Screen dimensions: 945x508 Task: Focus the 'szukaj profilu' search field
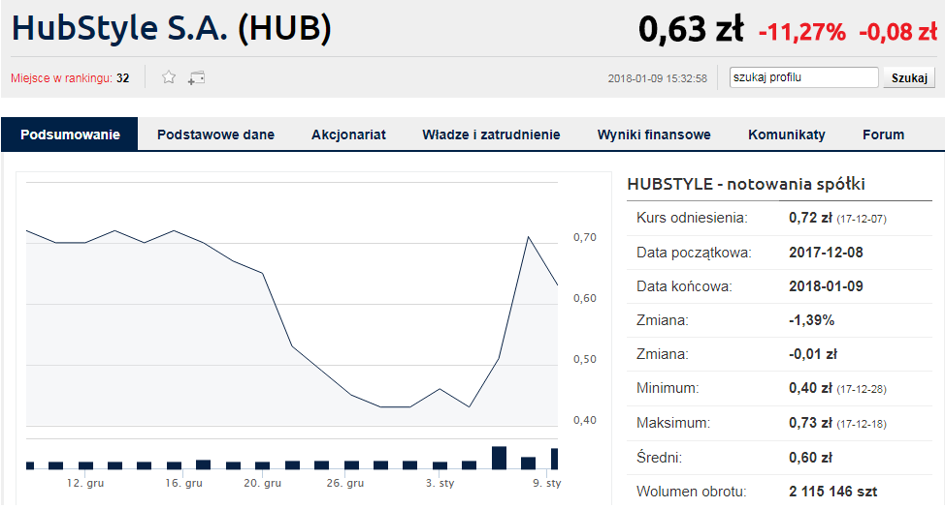[x=803, y=78]
